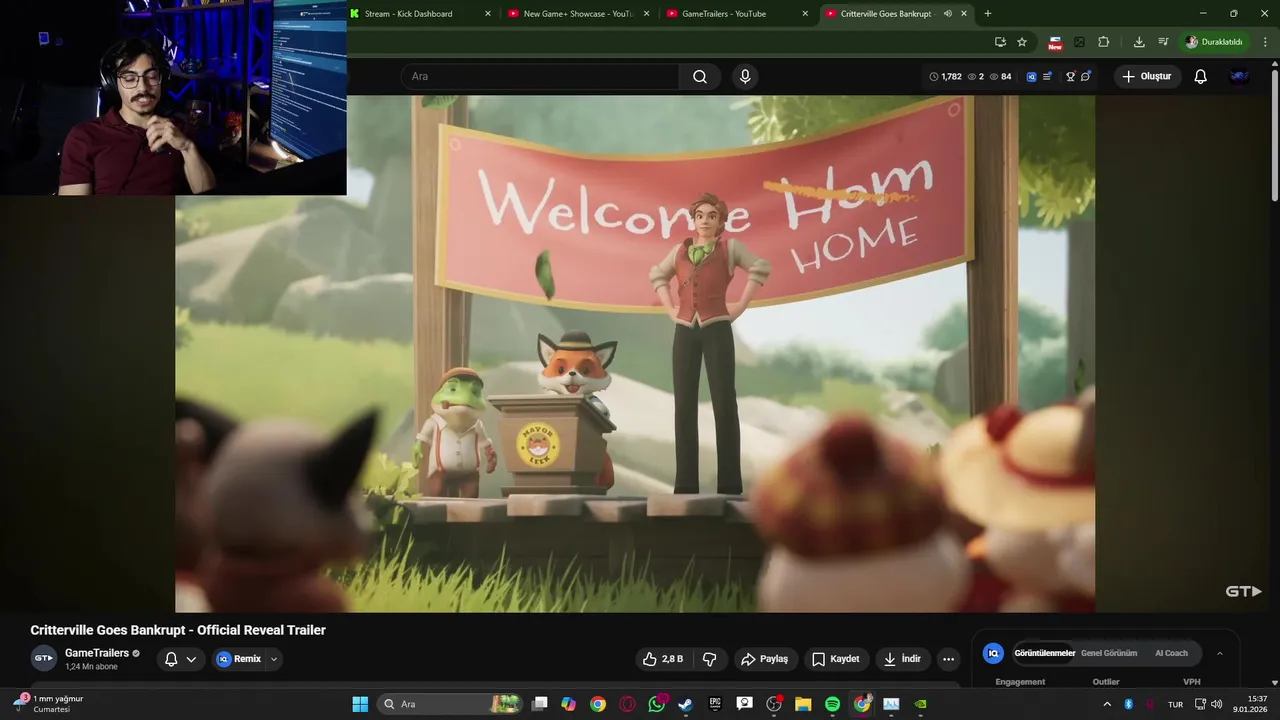Viewport: 1280px width, 720px height.
Task: Click the Windows taskbar search box
Action: pos(452,704)
